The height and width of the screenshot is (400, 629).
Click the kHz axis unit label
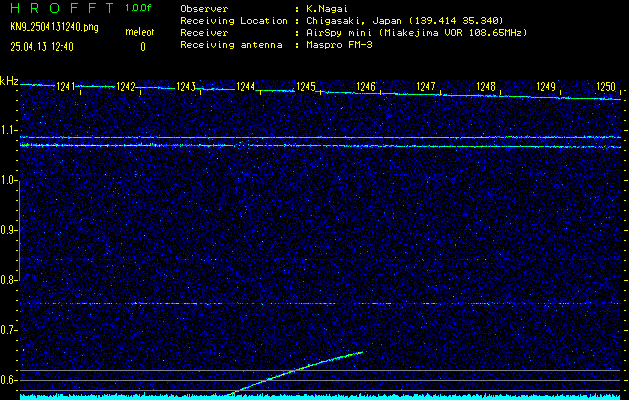pyautogui.click(x=9, y=81)
